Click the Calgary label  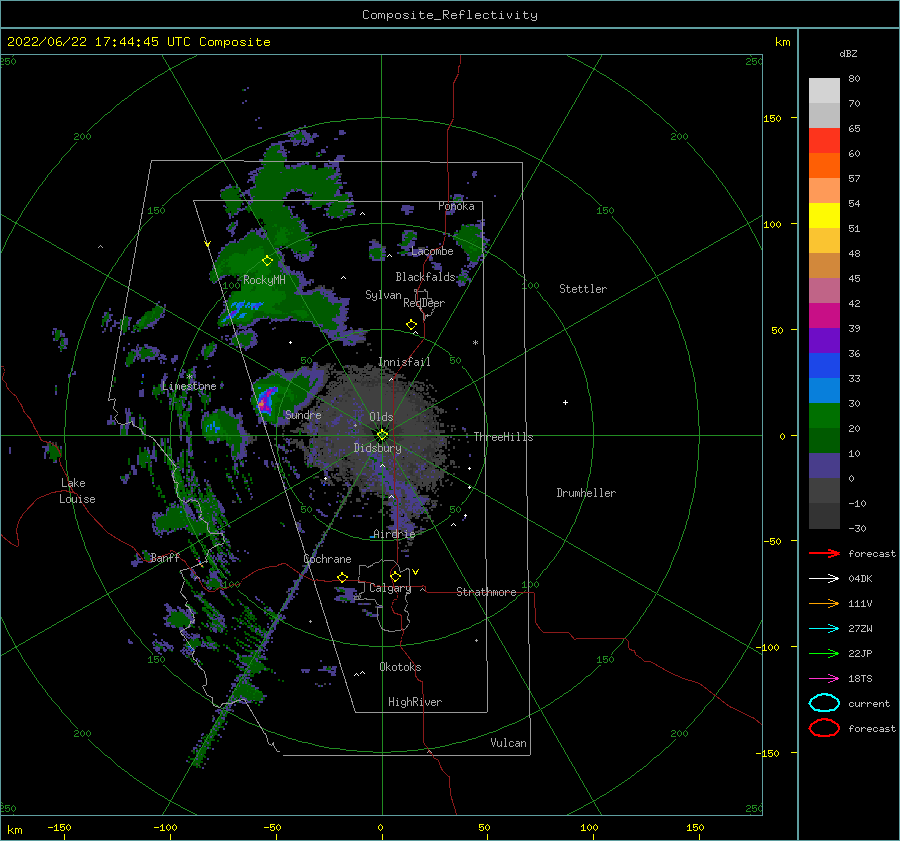(x=390, y=588)
